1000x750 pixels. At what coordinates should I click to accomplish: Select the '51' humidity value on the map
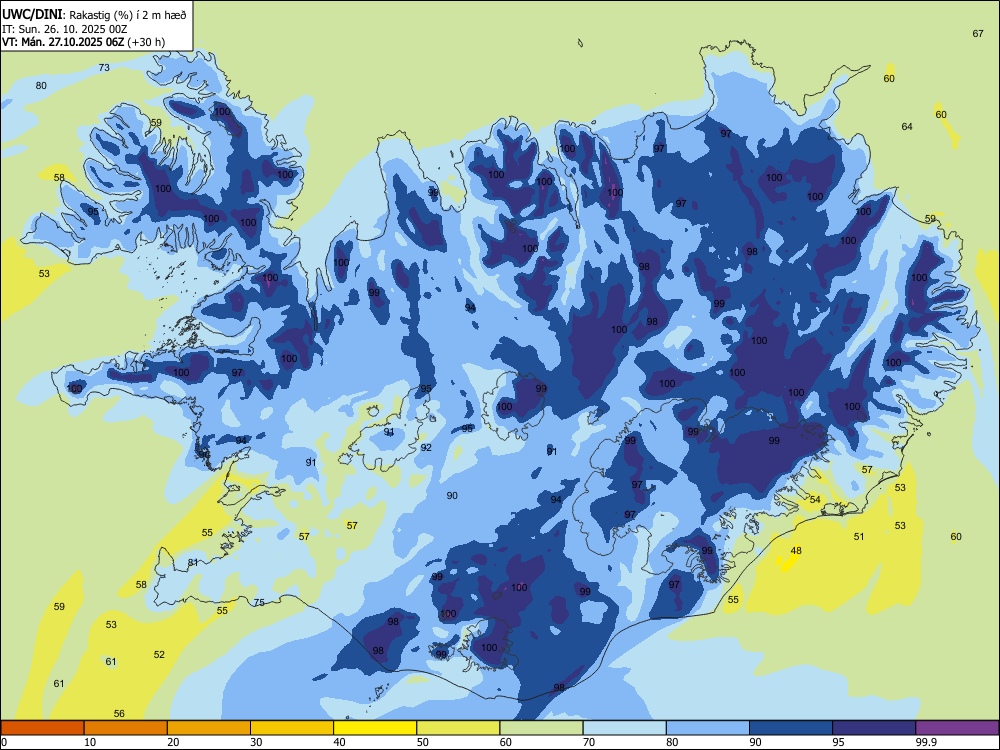pyautogui.click(x=859, y=537)
